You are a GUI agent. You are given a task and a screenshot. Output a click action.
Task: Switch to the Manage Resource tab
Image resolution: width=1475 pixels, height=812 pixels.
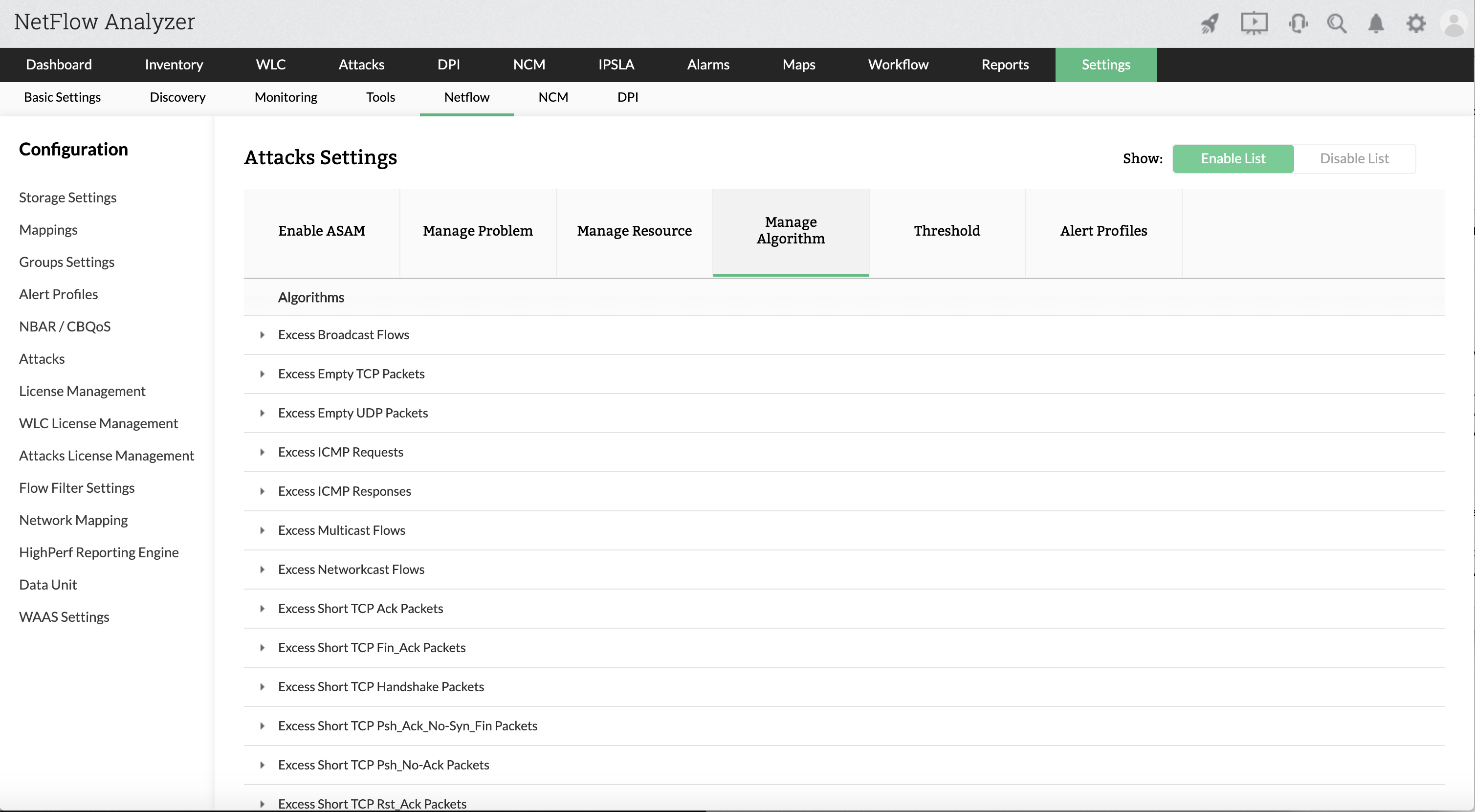pos(634,231)
